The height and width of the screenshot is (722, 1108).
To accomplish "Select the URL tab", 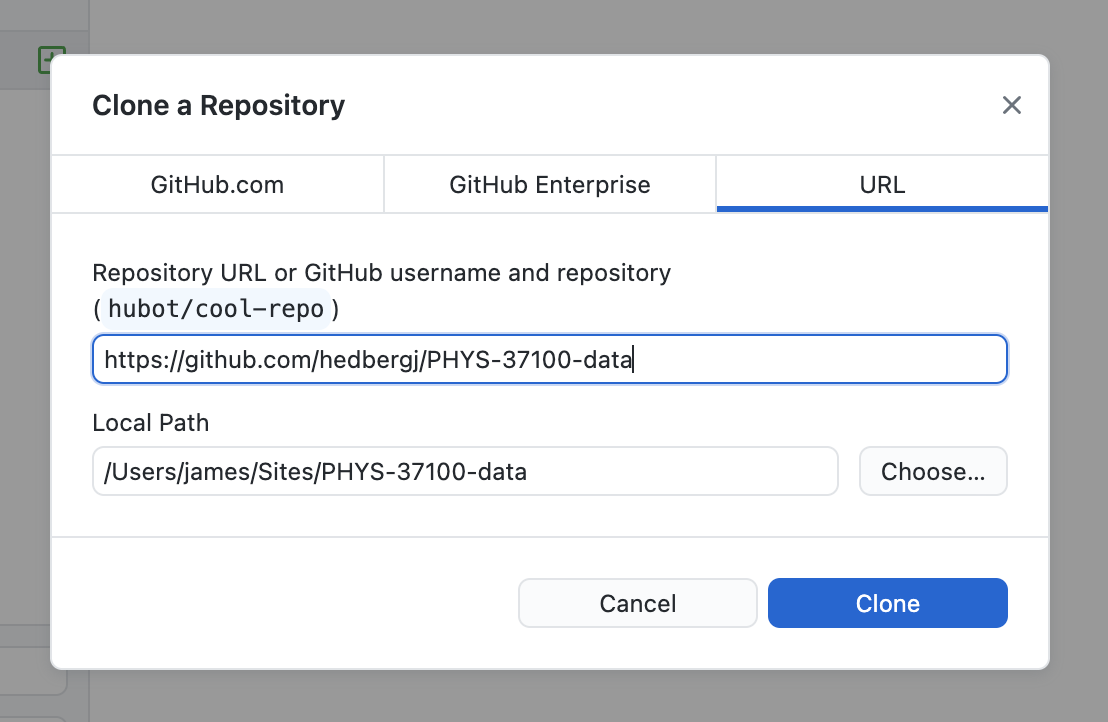I will coord(882,184).
